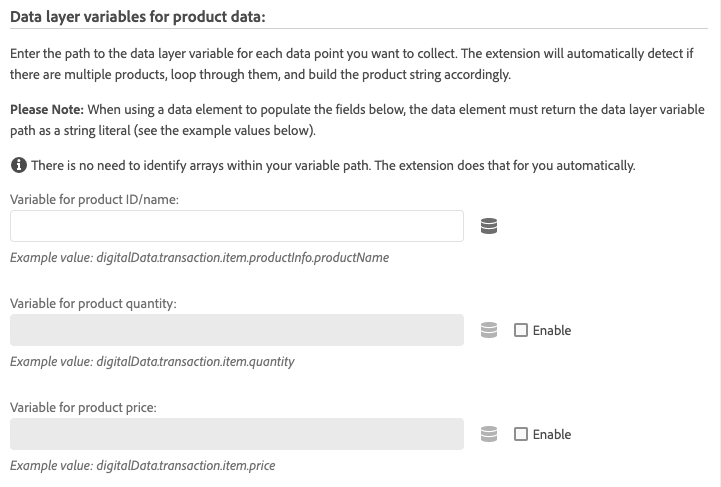
Task: Tick the checkbox for product quantity variable
Action: click(521, 330)
